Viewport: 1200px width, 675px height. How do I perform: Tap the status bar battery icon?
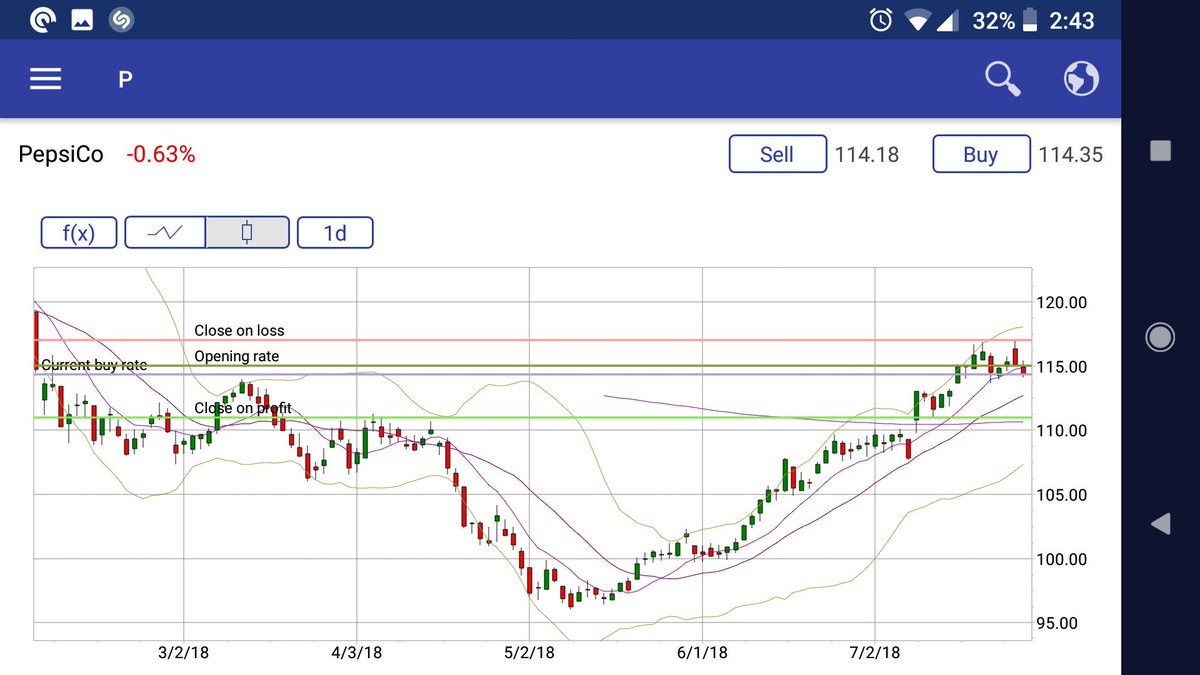click(1030, 20)
